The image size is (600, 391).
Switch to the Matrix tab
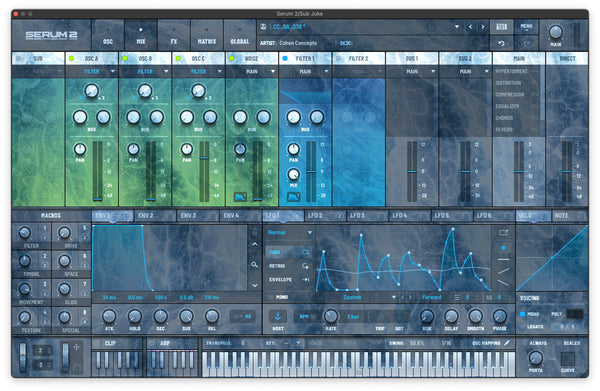click(x=207, y=35)
